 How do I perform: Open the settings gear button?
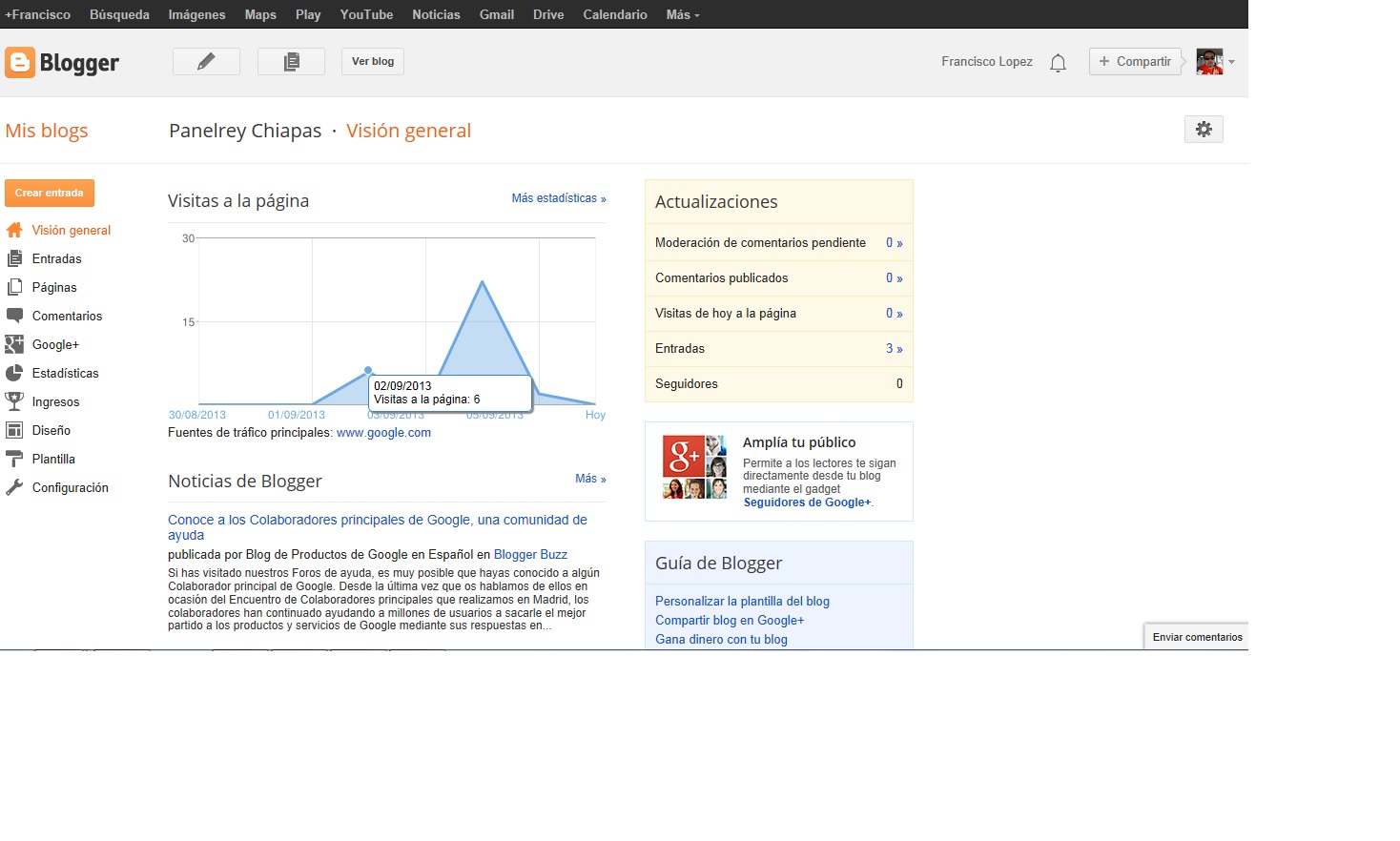[x=1204, y=130]
